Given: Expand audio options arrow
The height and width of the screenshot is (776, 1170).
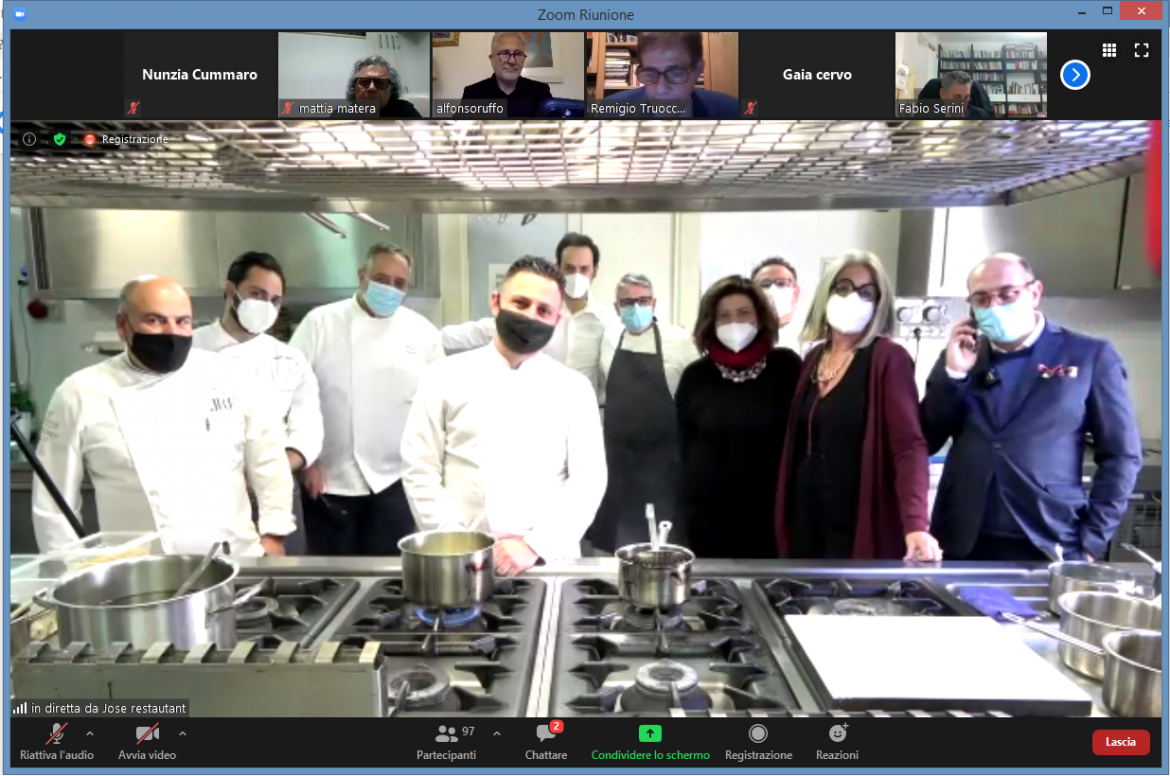Looking at the screenshot, I should click(x=90, y=733).
